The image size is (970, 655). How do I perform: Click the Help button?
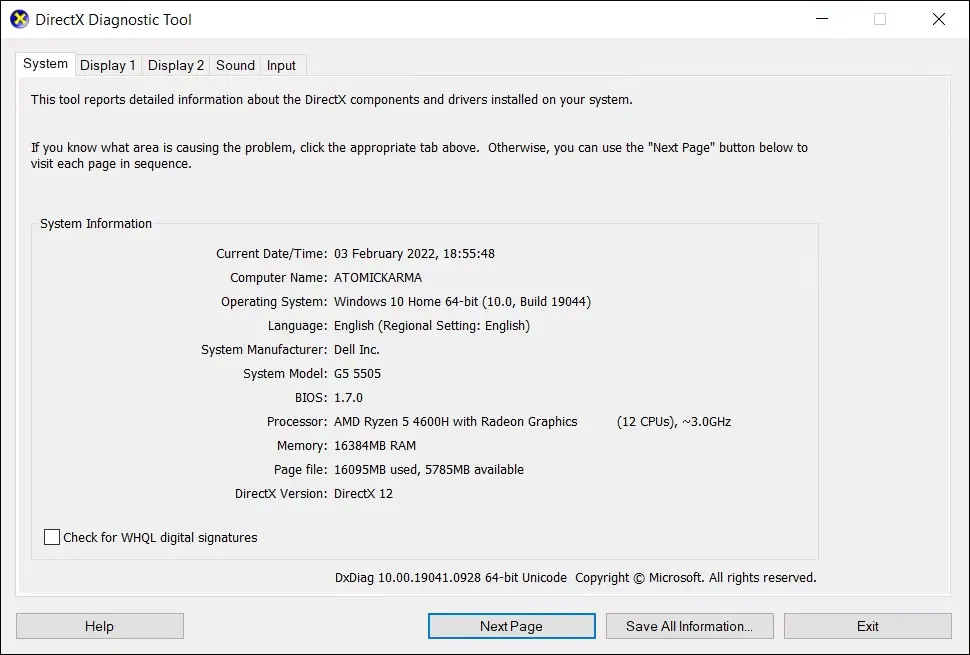[100, 626]
